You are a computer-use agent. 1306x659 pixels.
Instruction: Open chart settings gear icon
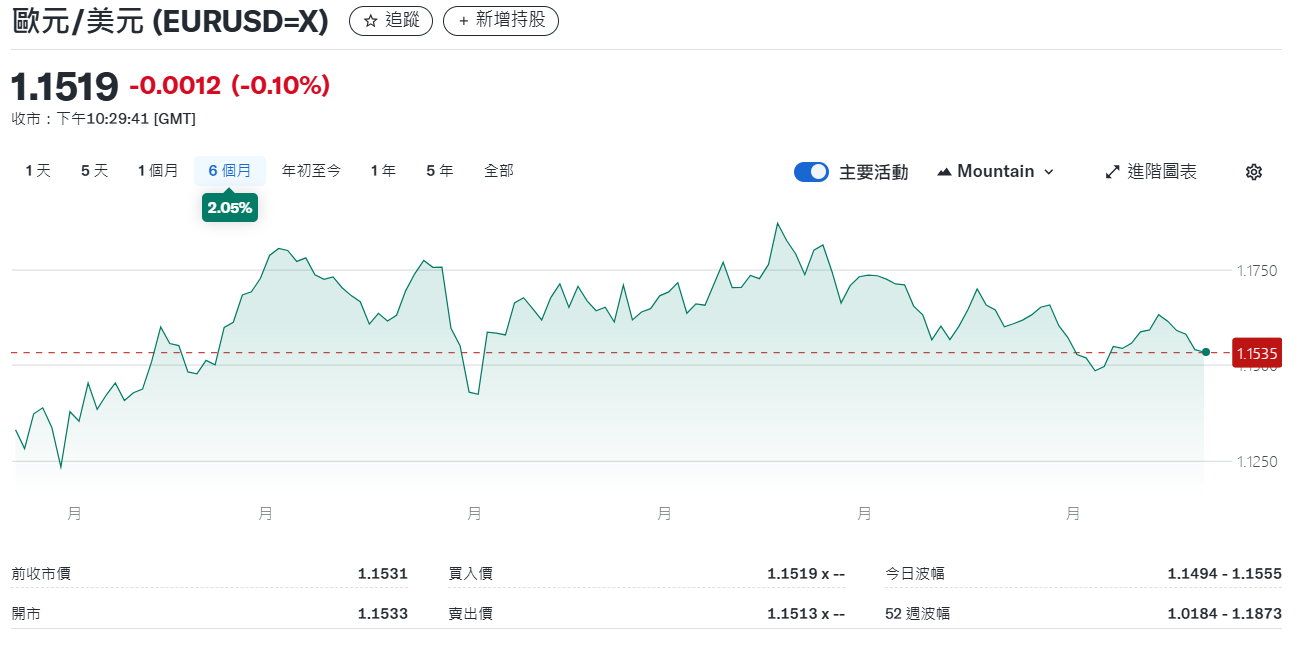(1254, 172)
